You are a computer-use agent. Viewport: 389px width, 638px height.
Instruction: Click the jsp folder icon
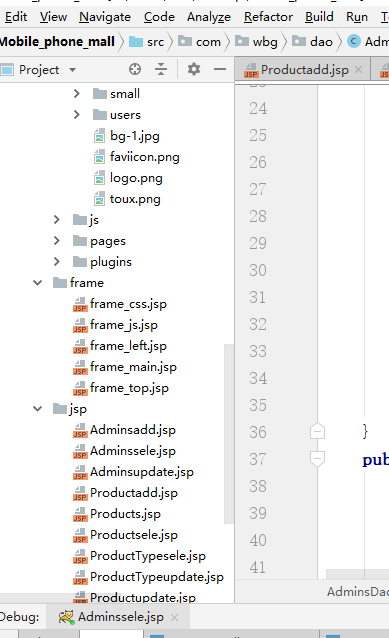(60, 409)
